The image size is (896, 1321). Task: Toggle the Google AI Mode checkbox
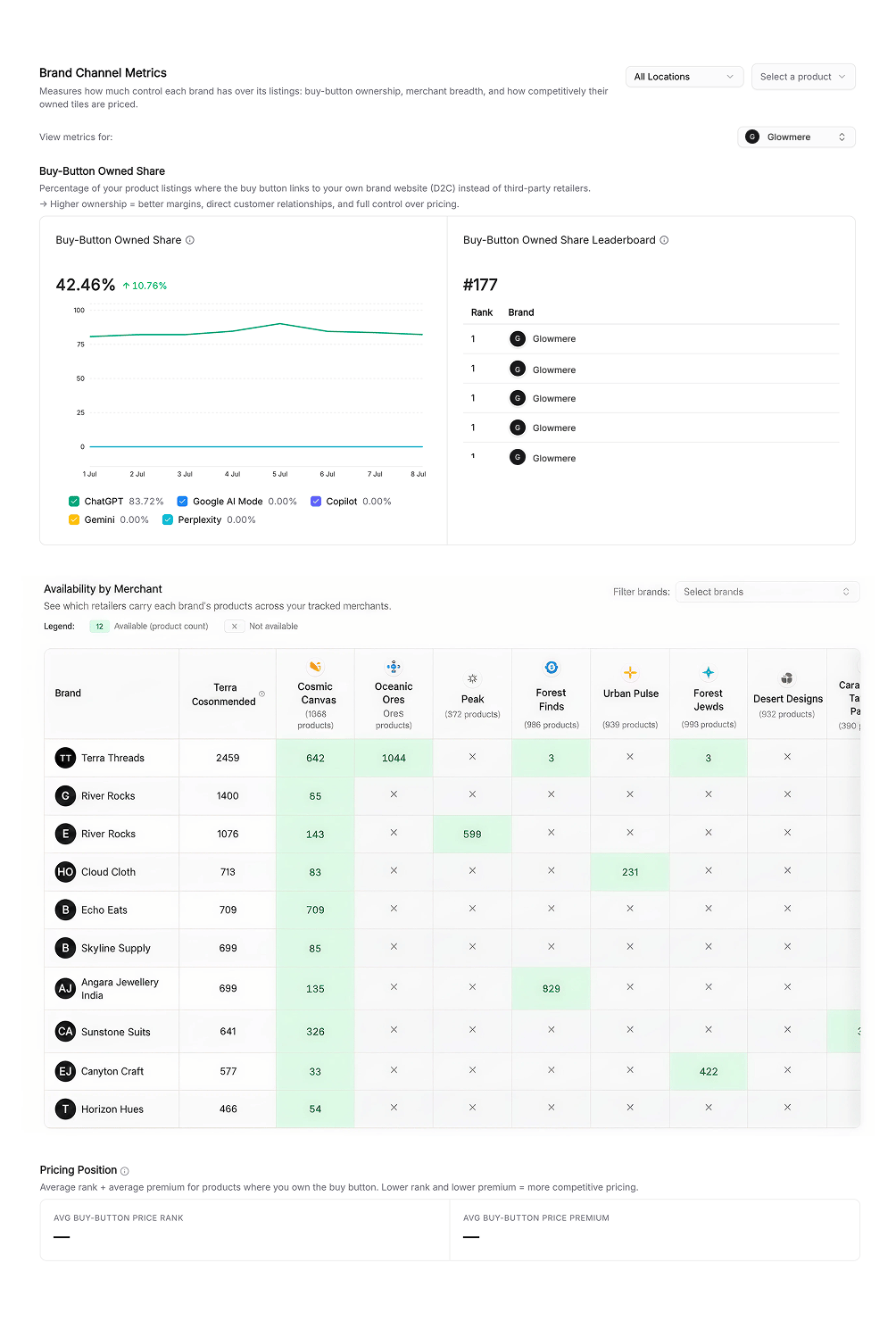coord(182,502)
